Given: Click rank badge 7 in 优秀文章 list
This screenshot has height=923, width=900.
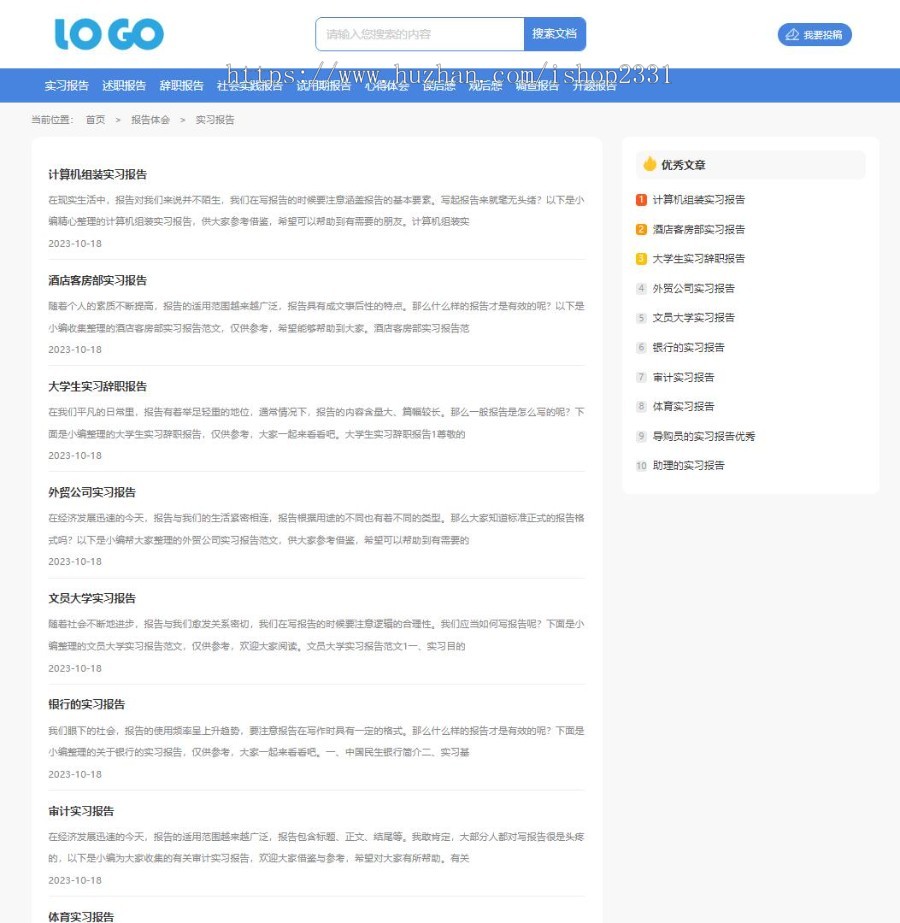Looking at the screenshot, I should [641, 377].
